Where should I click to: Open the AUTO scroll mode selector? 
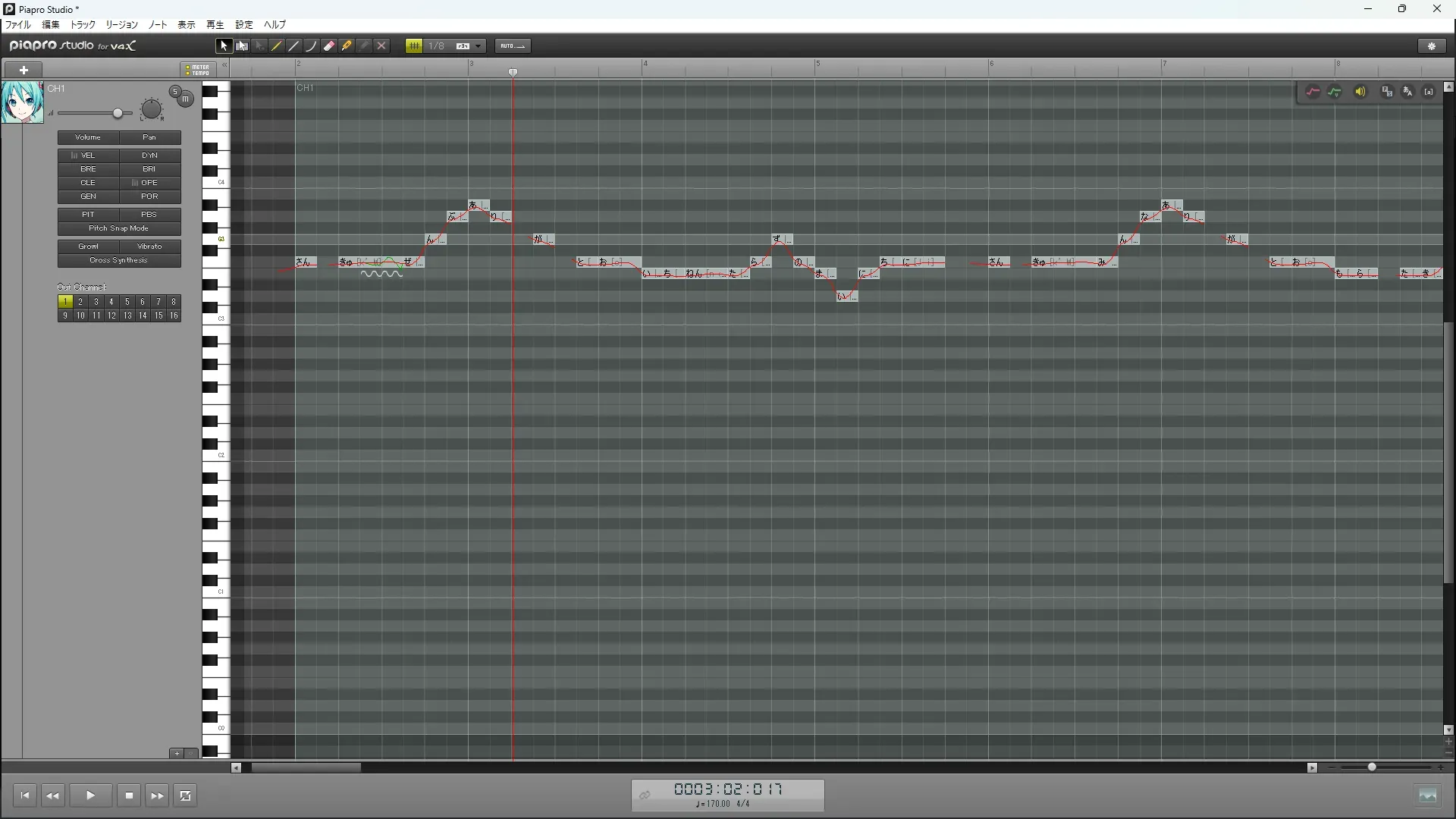513,46
